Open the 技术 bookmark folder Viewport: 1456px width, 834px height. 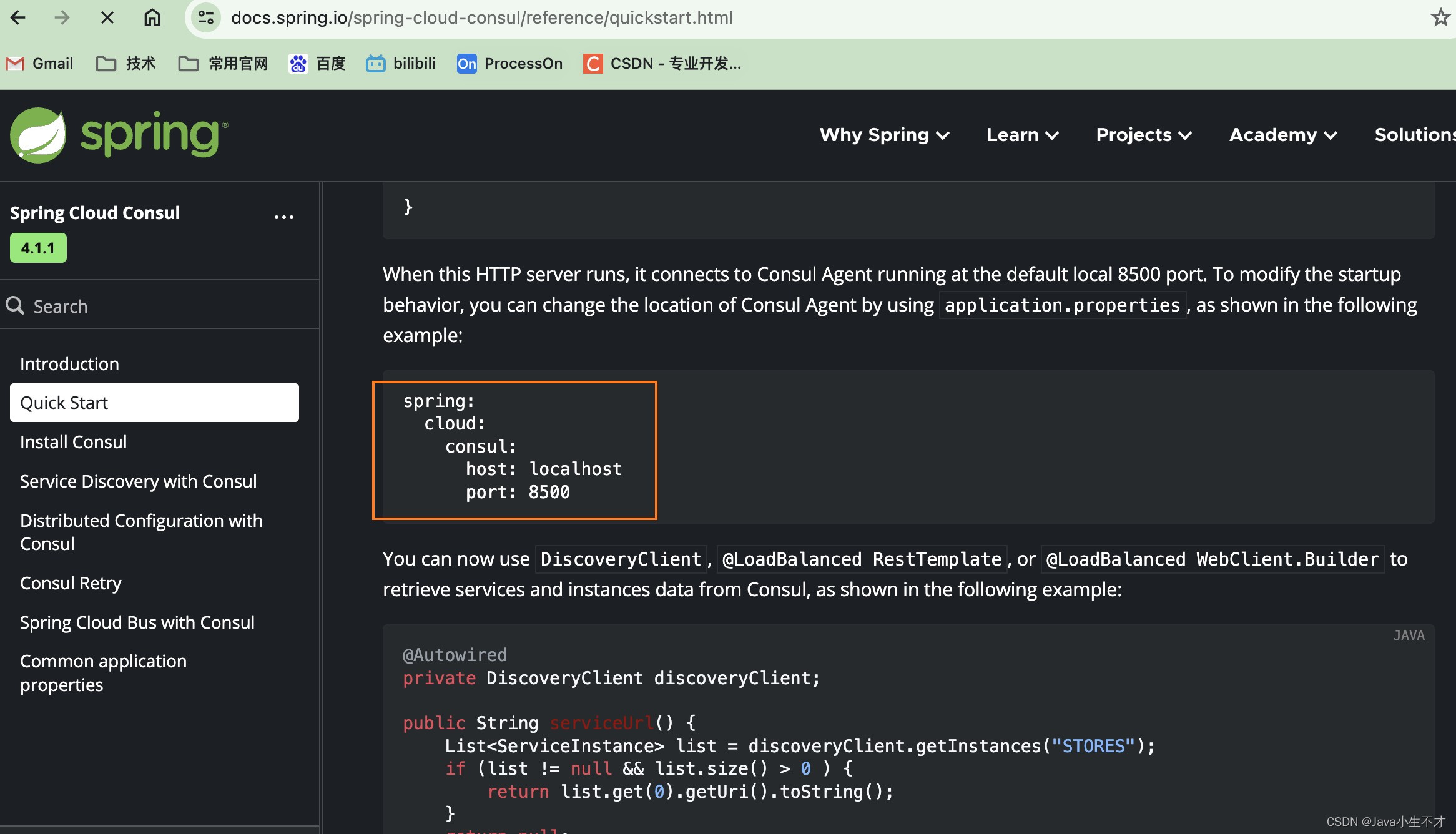pos(125,64)
